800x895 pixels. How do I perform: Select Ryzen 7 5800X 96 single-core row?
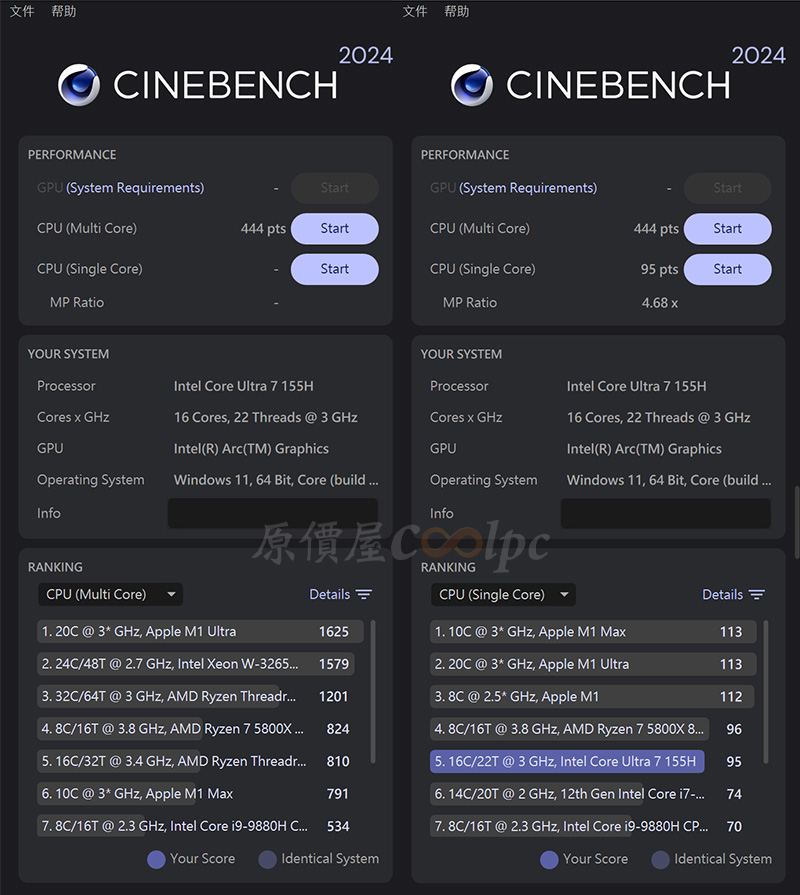click(x=593, y=729)
